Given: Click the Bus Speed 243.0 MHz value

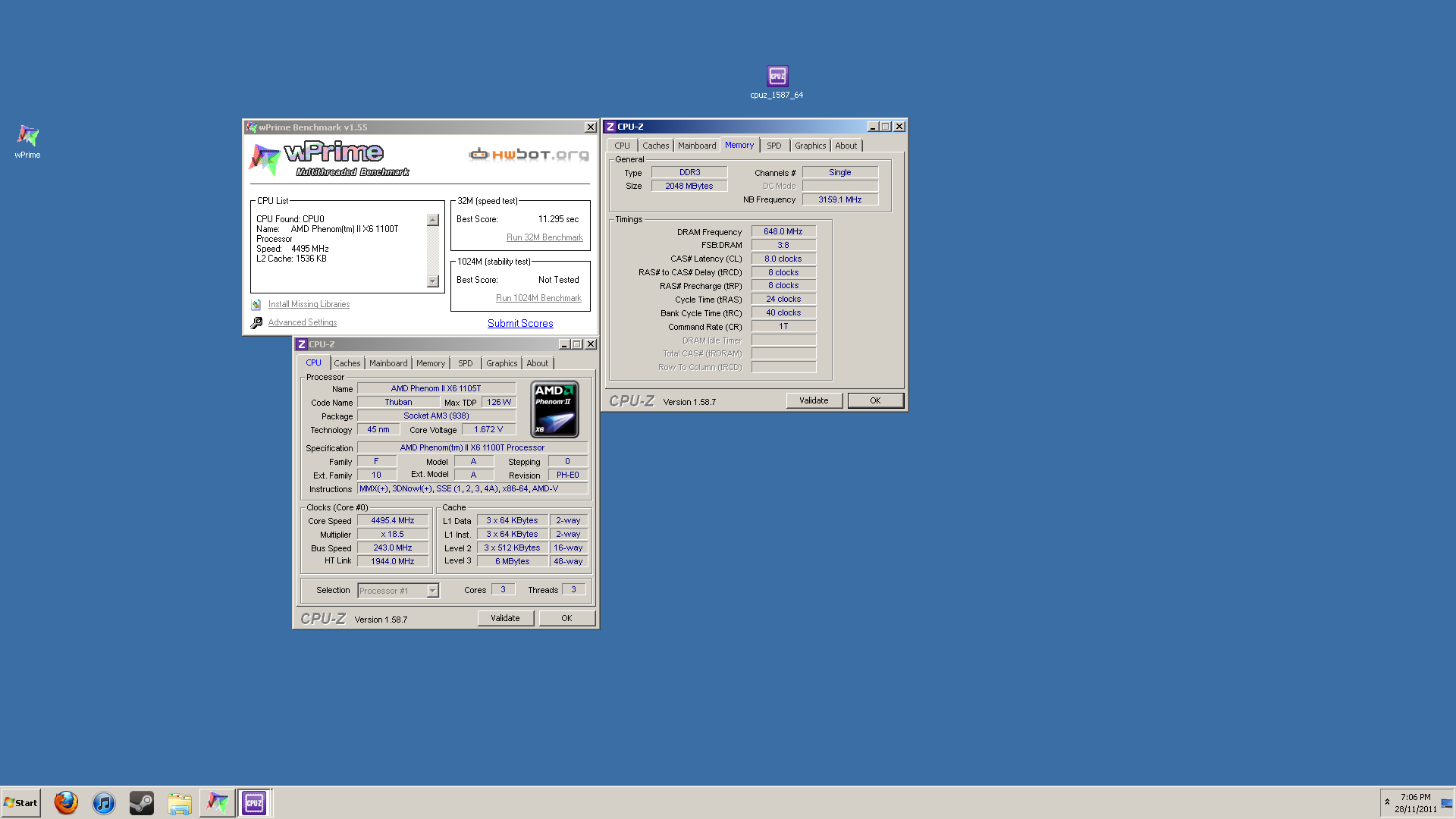Looking at the screenshot, I should point(393,548).
